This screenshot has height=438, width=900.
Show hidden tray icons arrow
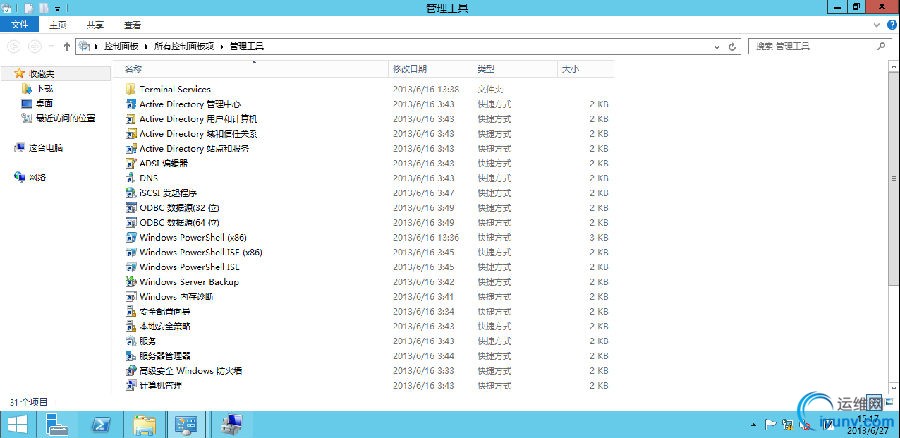(754, 425)
